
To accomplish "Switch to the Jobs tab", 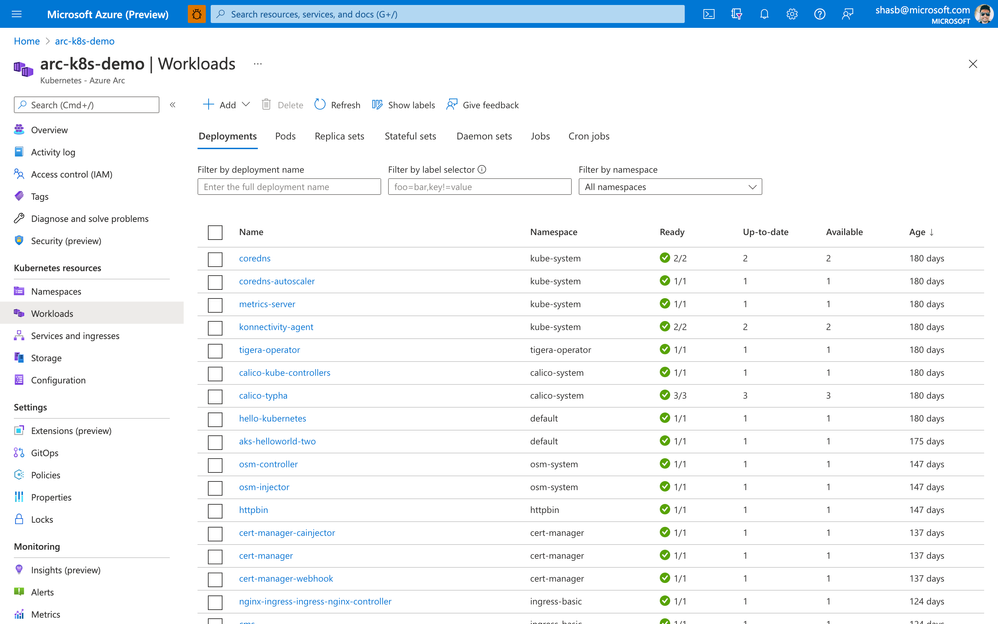I will coord(540,136).
